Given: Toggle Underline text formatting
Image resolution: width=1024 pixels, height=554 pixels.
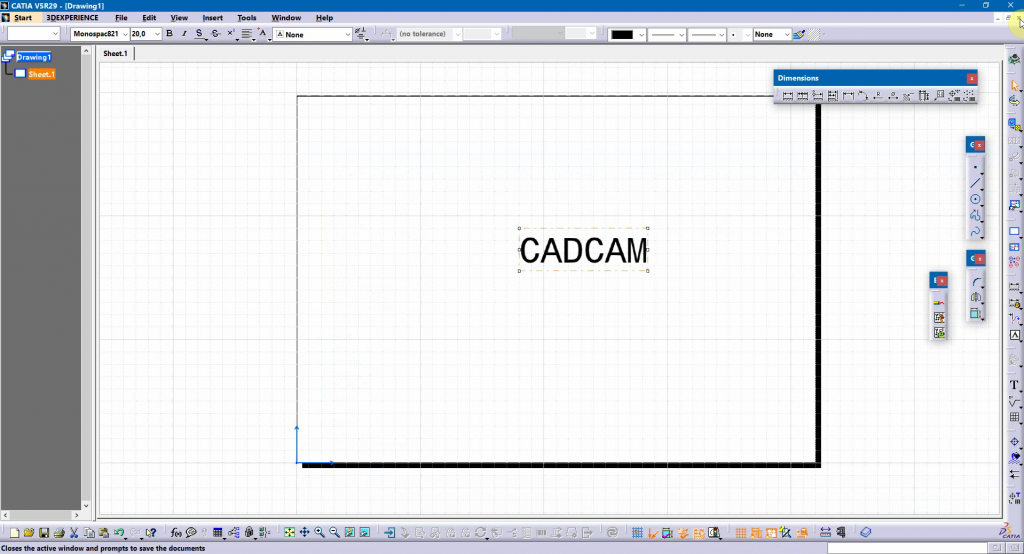Looking at the screenshot, I should [x=199, y=34].
